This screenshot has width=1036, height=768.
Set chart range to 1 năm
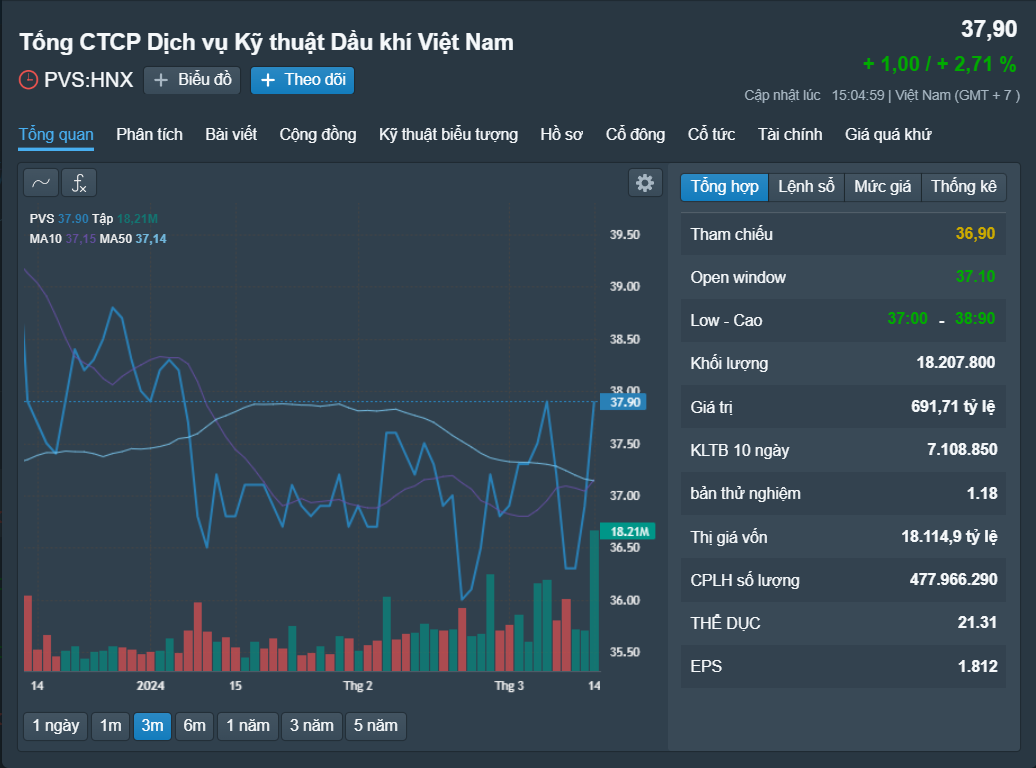click(248, 726)
